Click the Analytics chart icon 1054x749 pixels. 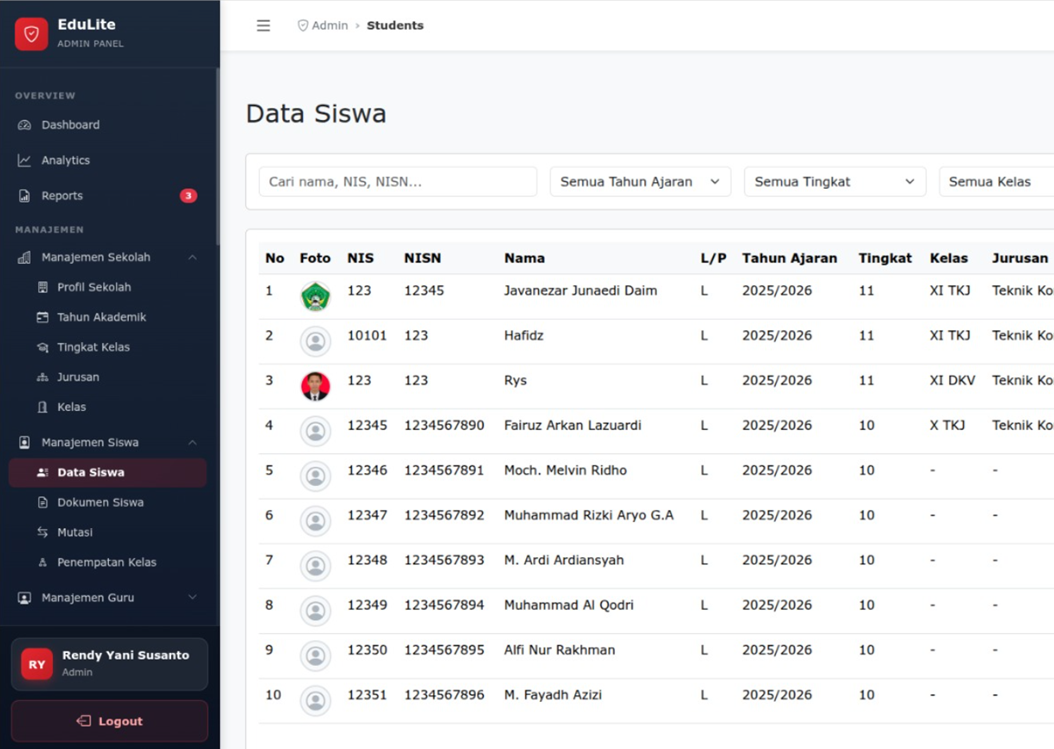pos(24,161)
